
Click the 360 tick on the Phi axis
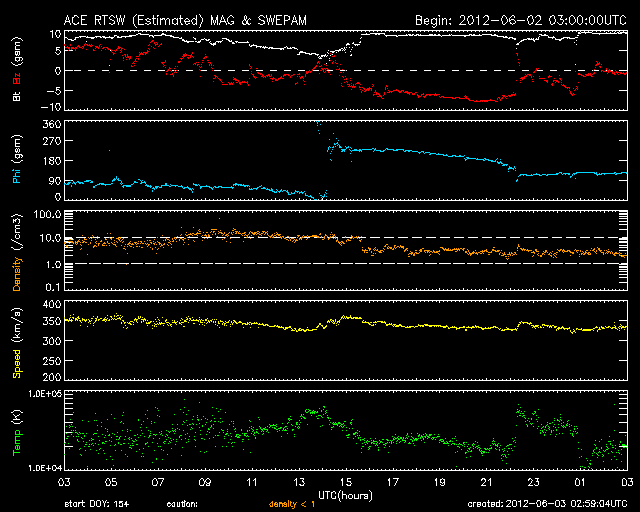(52, 124)
